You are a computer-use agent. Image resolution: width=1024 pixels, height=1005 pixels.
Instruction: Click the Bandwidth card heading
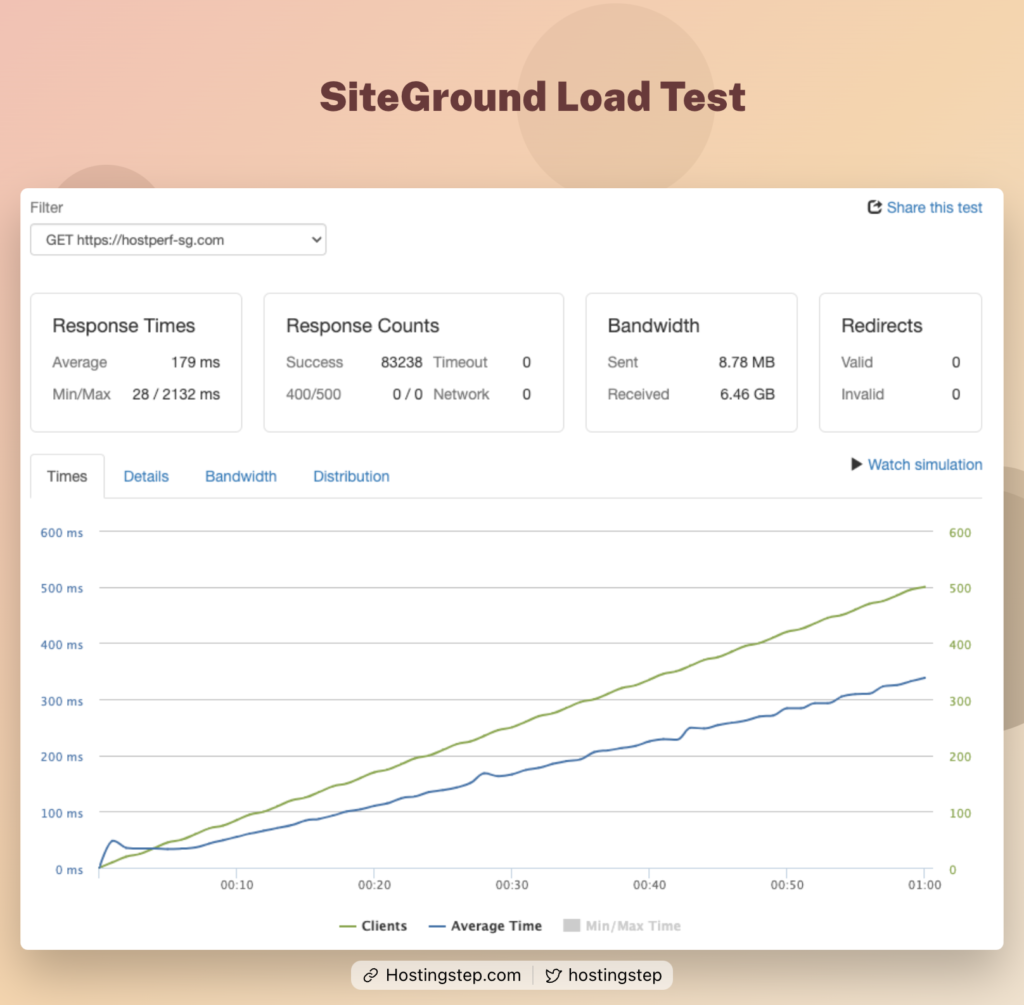[x=653, y=326]
